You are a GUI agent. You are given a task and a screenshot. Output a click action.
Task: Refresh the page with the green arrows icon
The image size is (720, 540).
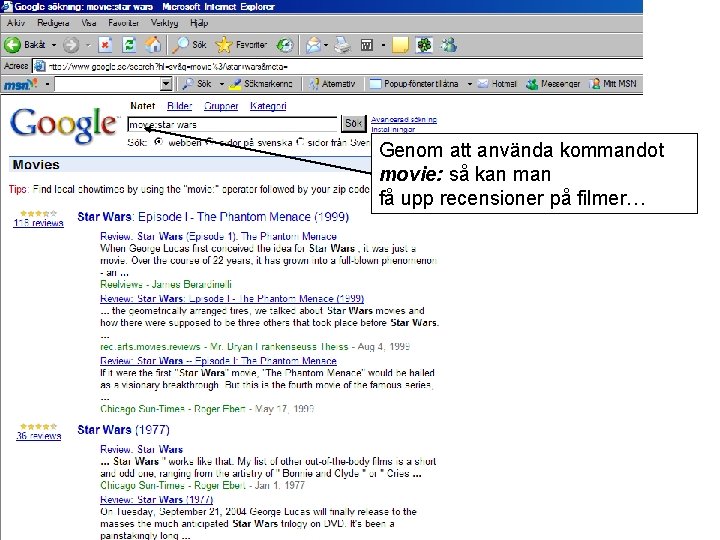point(129,45)
